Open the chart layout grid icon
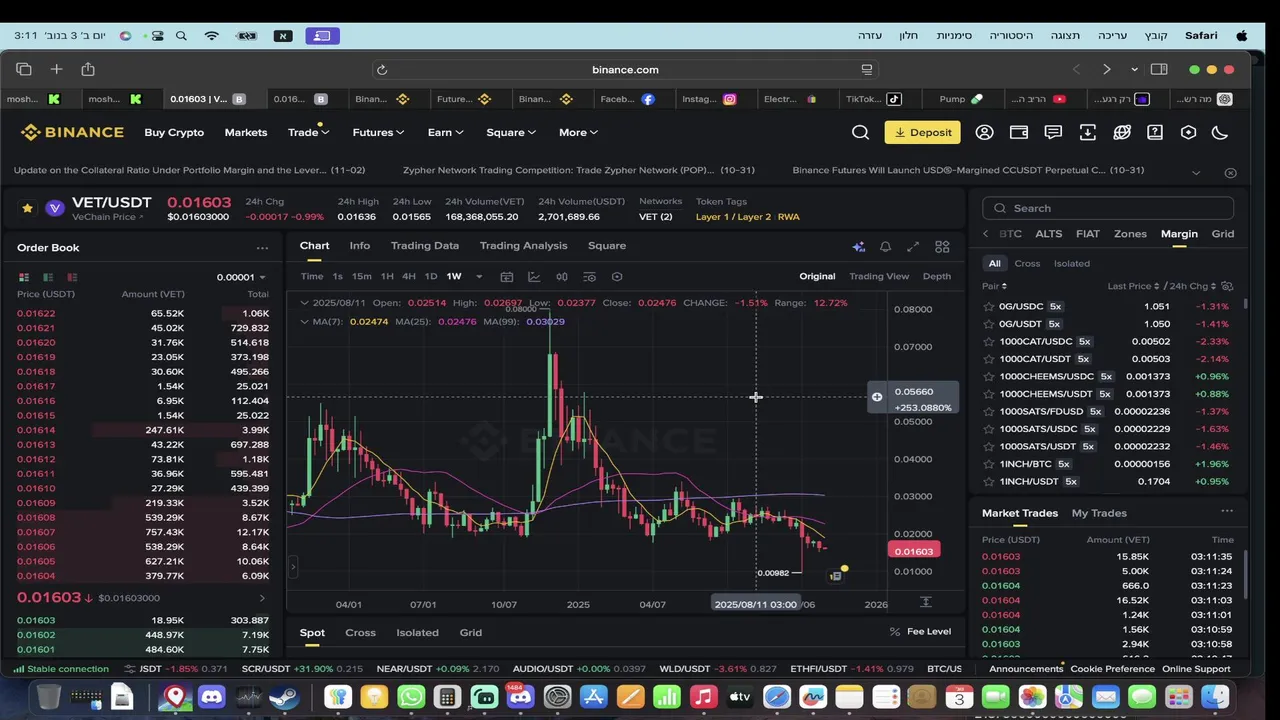This screenshot has width=1280, height=720. pos(942,246)
